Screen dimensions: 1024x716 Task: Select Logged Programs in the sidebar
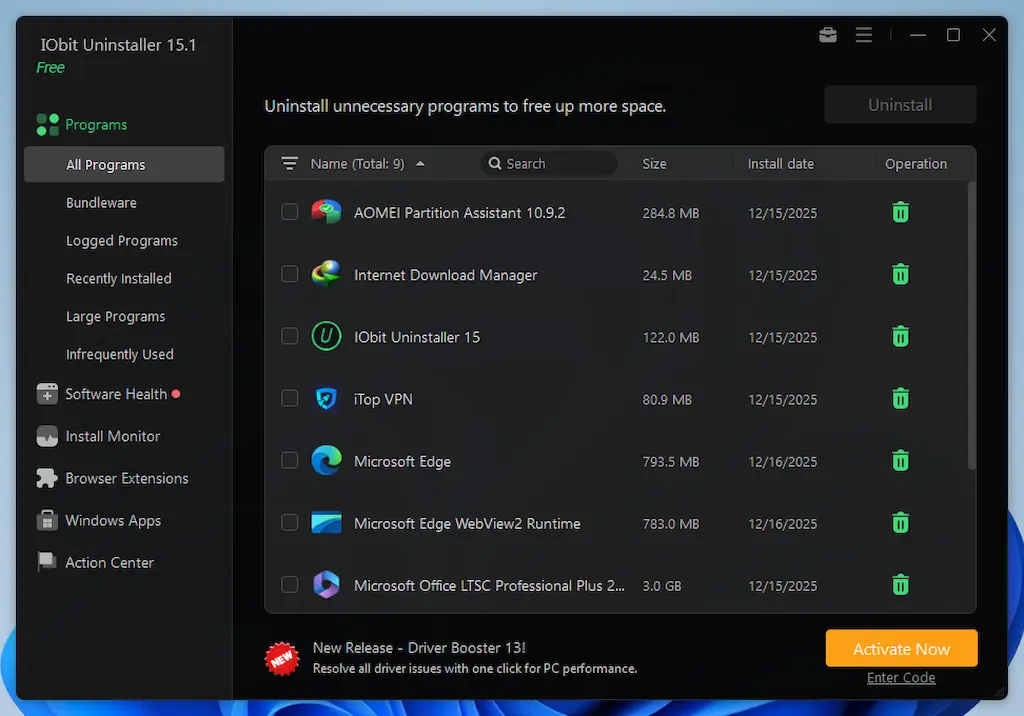pos(121,240)
